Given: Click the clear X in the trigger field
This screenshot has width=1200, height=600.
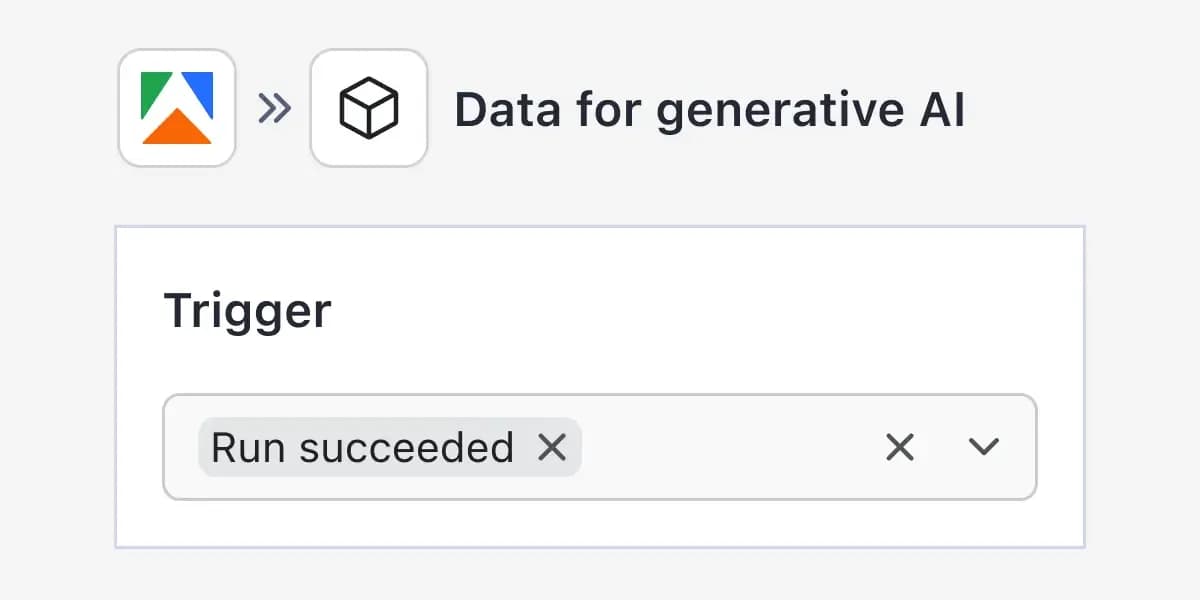Looking at the screenshot, I should click(x=900, y=448).
